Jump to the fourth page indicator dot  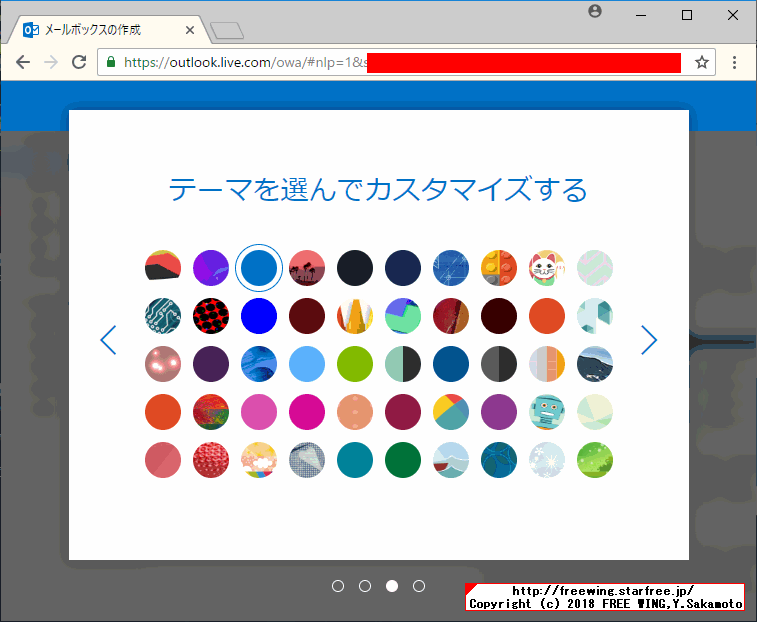(419, 586)
